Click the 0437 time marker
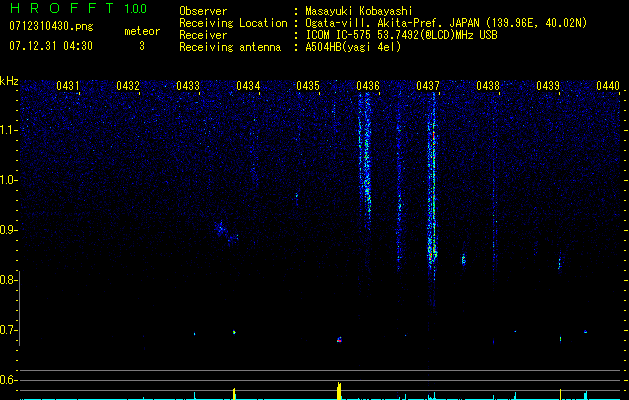629x400 pixels. 428,86
